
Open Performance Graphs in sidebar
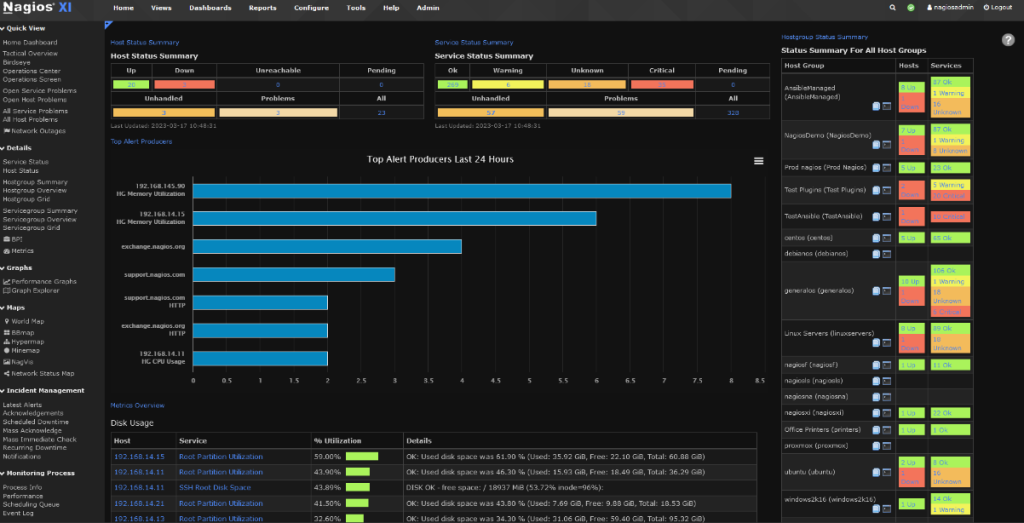pos(39,281)
